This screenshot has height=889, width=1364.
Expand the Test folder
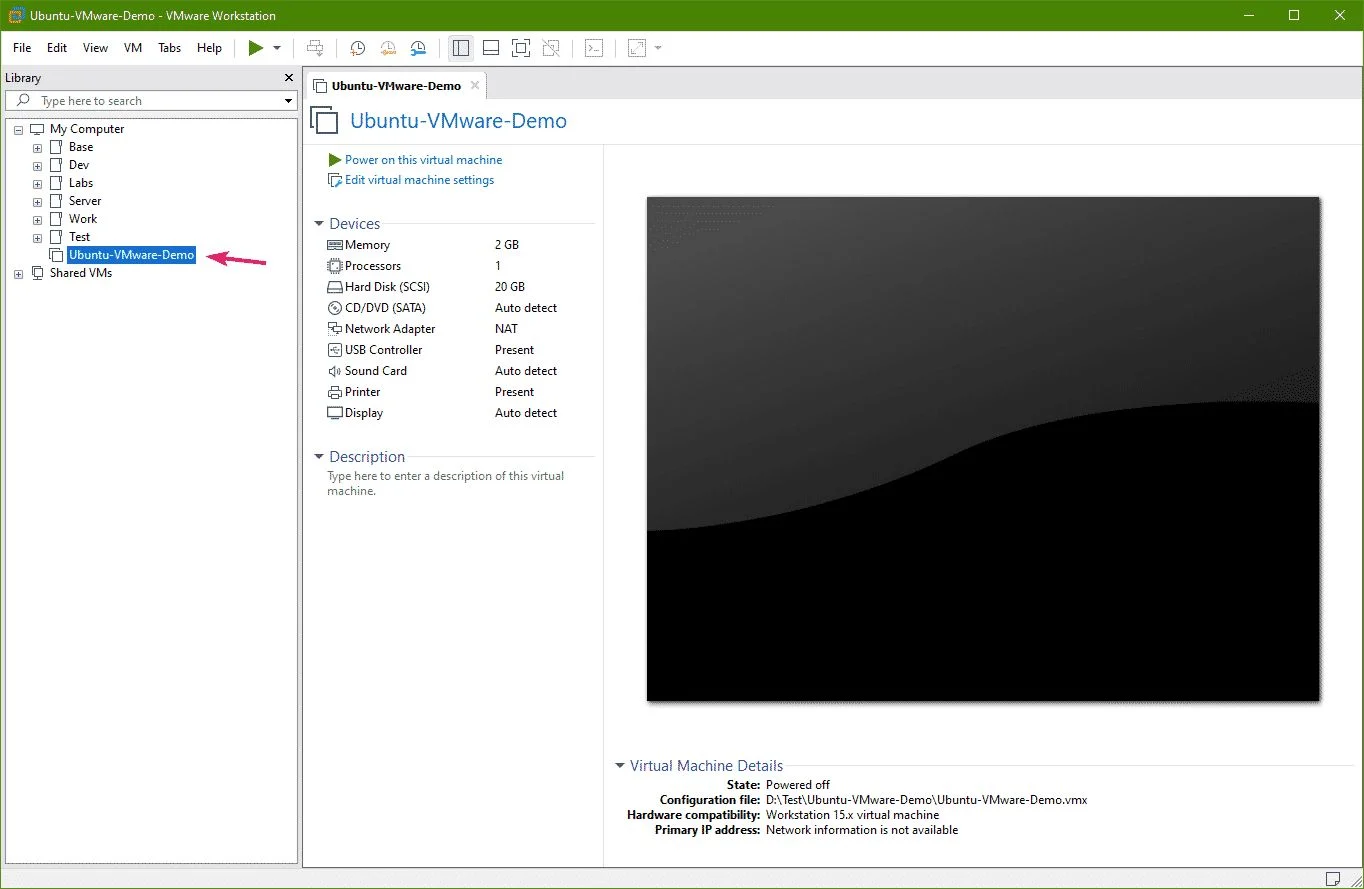point(38,237)
